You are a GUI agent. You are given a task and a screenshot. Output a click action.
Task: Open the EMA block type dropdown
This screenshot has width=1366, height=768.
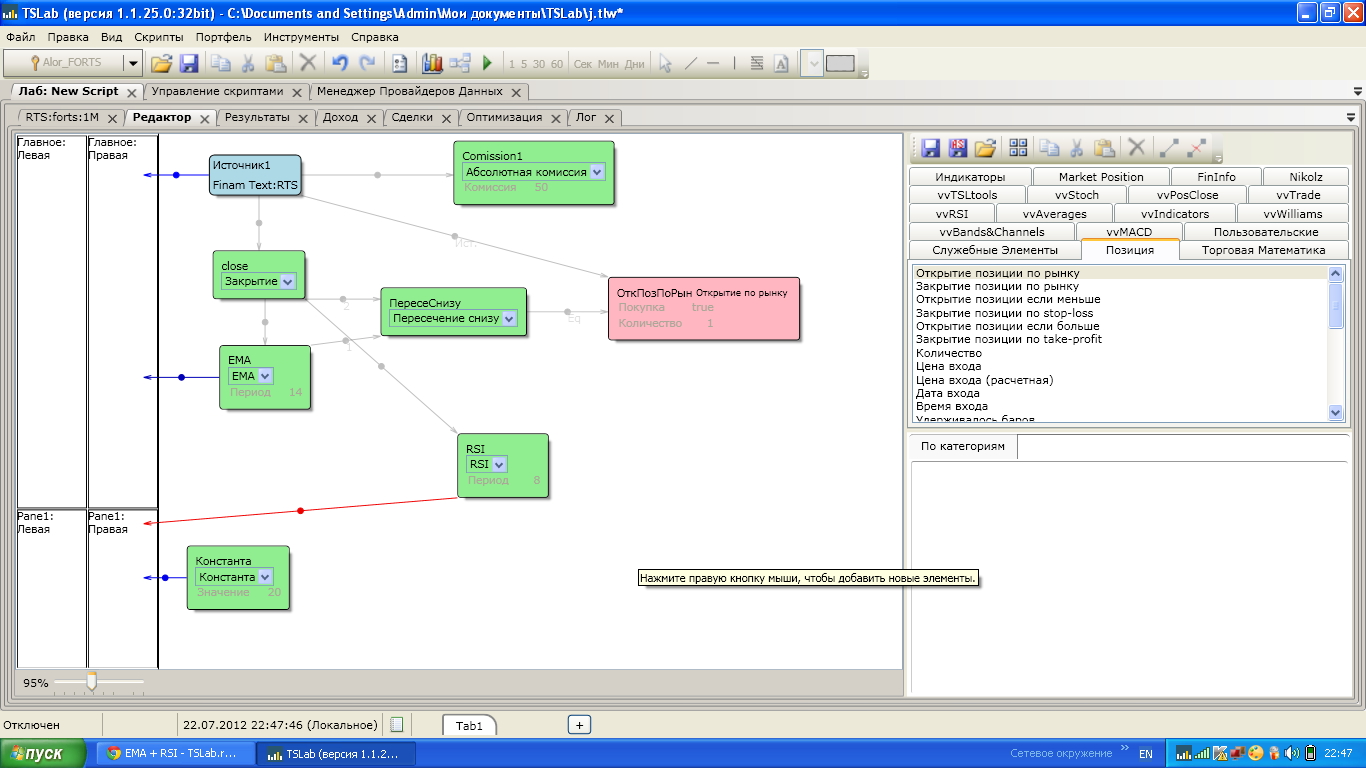pyautogui.click(x=265, y=376)
